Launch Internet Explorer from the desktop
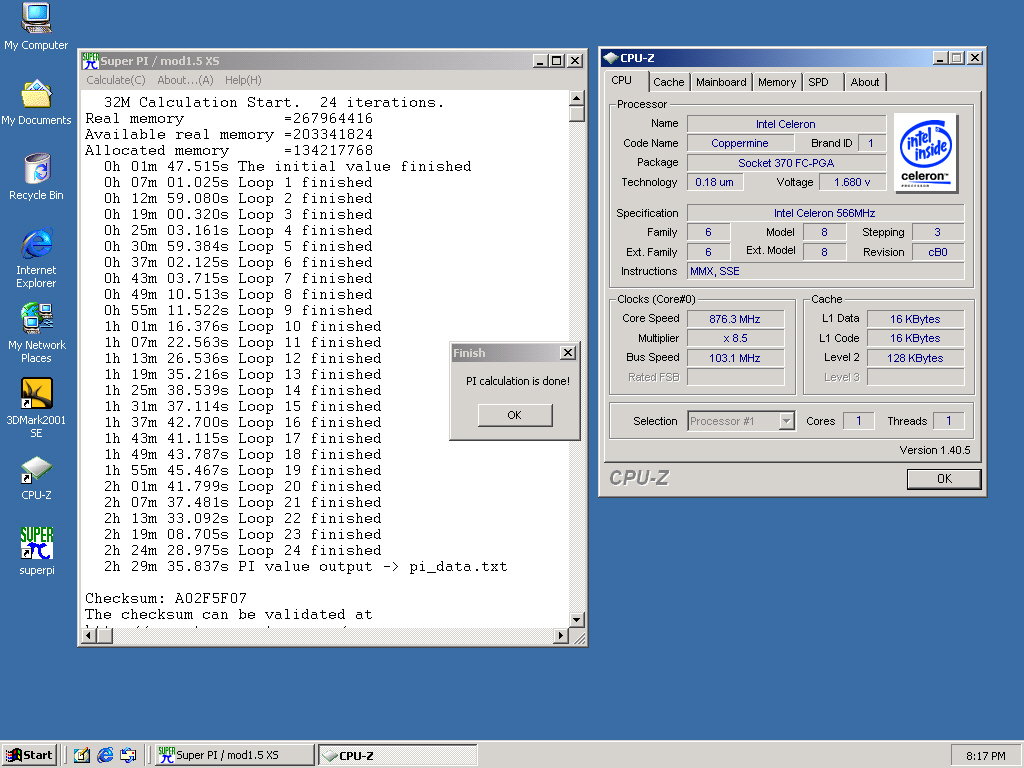The width and height of the screenshot is (1024, 768). point(36,259)
